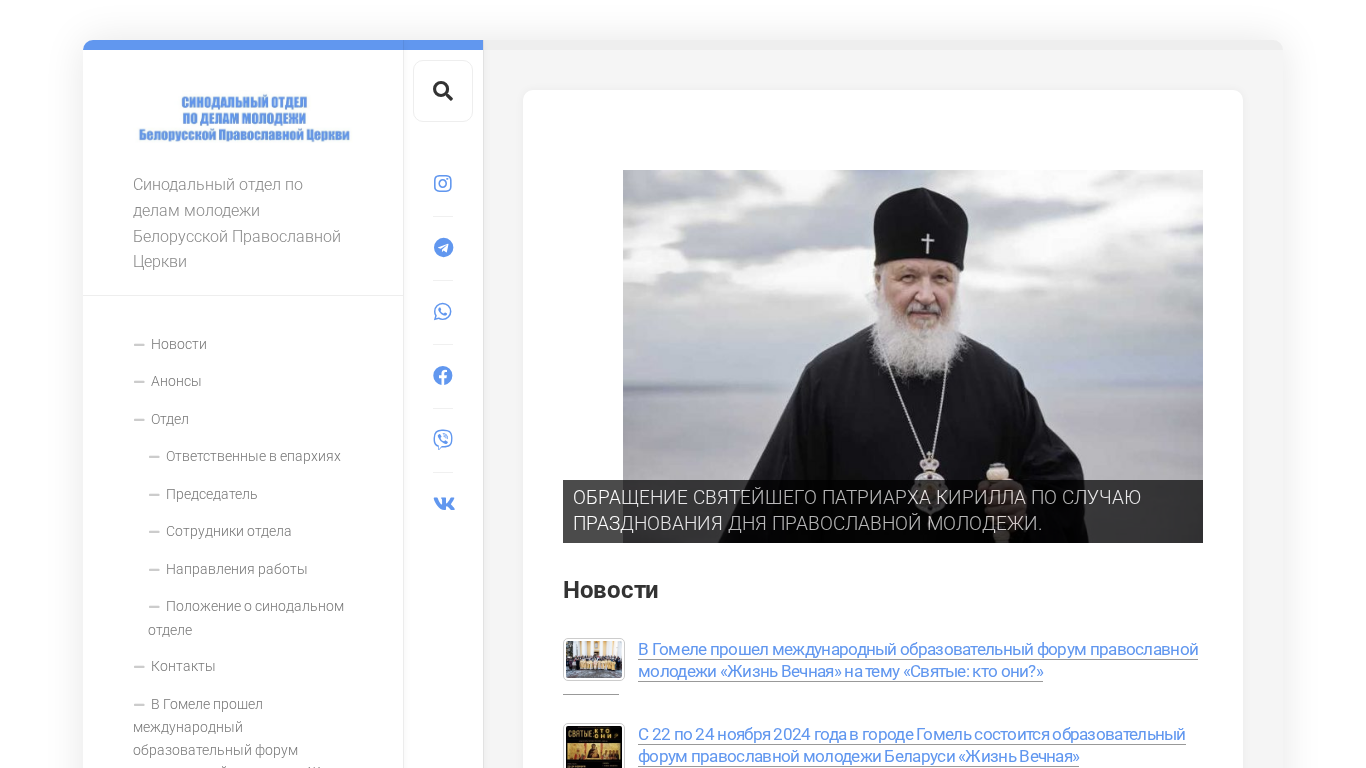This screenshot has height=768, width=1366.
Task: Select Анонсы in the sidebar menu
Action: [x=176, y=381]
